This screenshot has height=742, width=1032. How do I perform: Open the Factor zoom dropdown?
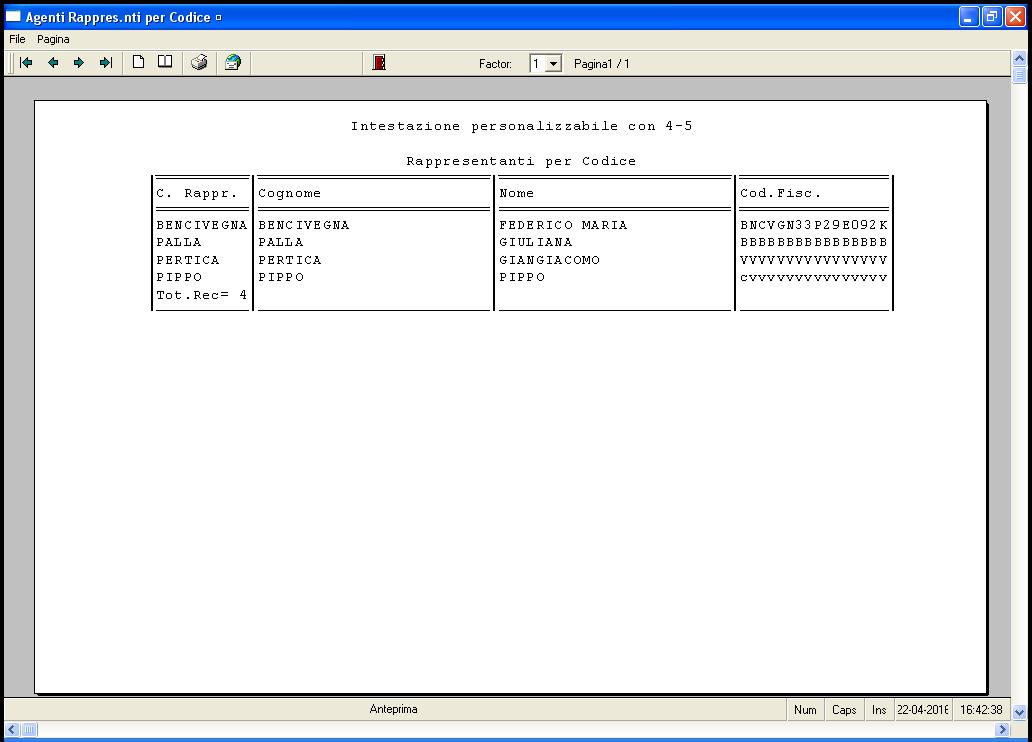click(553, 64)
